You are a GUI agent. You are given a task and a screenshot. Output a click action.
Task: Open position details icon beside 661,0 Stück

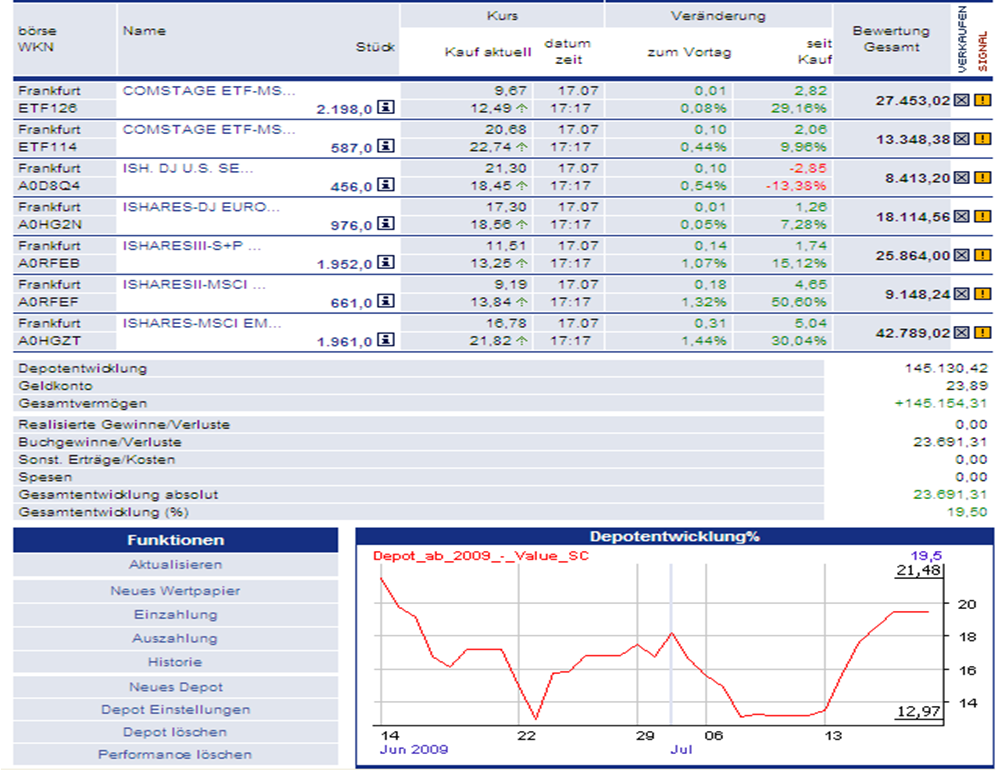click(x=385, y=302)
